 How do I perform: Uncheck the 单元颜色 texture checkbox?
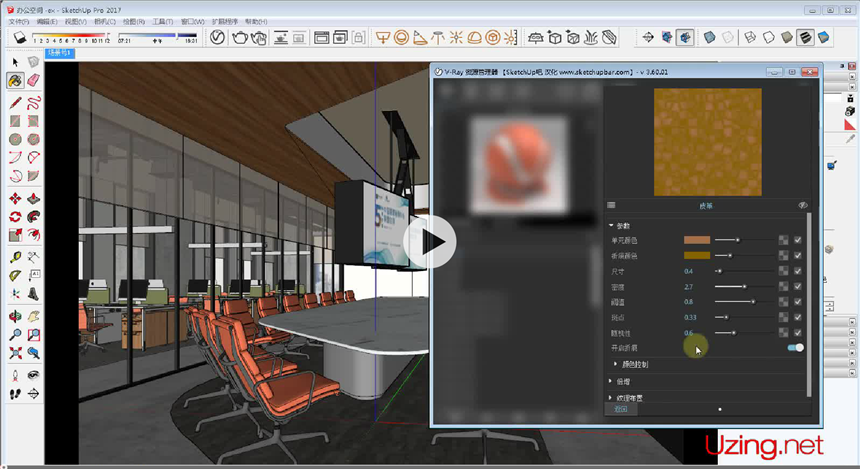coord(797,240)
